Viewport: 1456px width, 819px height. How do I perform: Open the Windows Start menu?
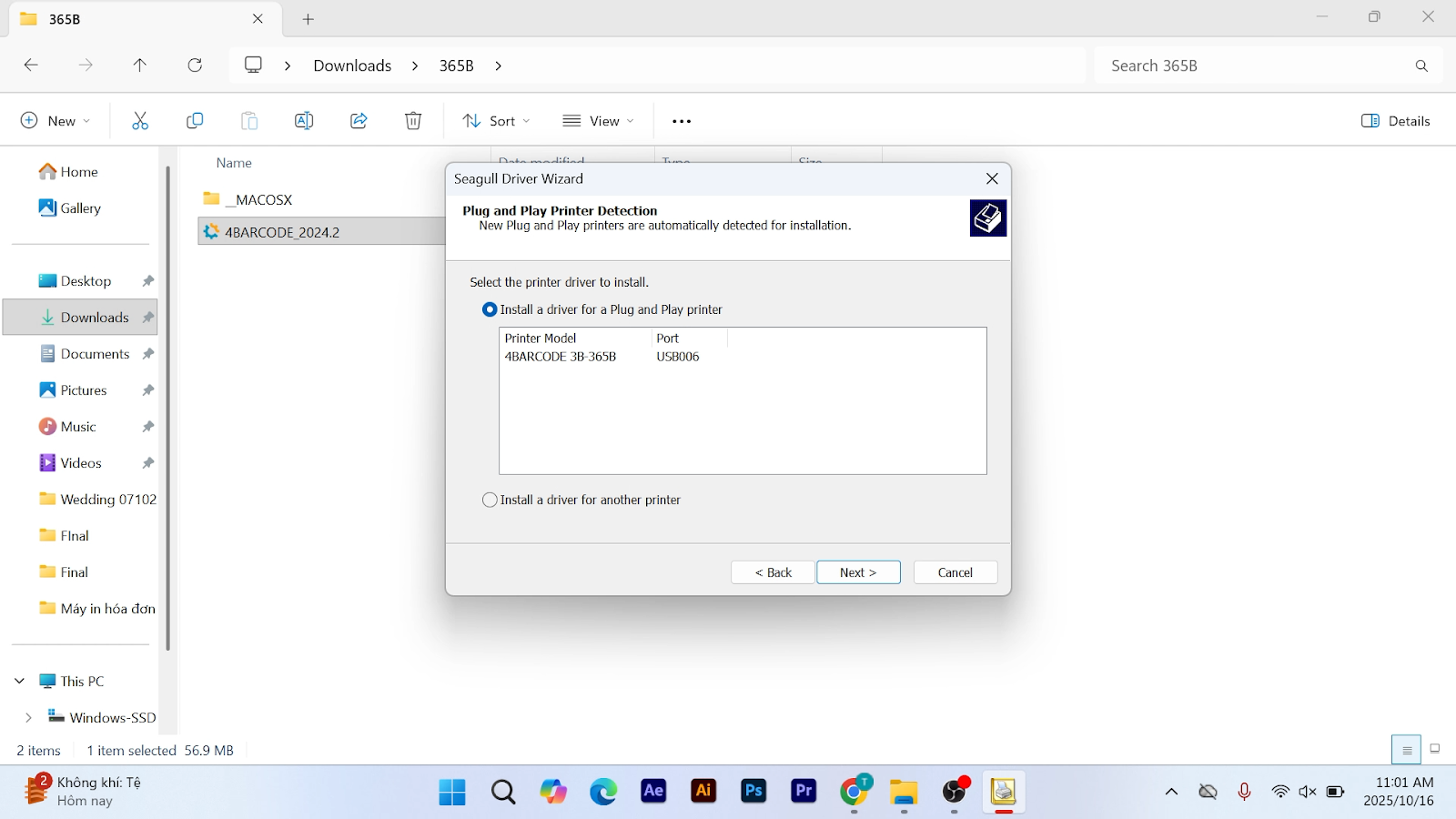pos(452,793)
